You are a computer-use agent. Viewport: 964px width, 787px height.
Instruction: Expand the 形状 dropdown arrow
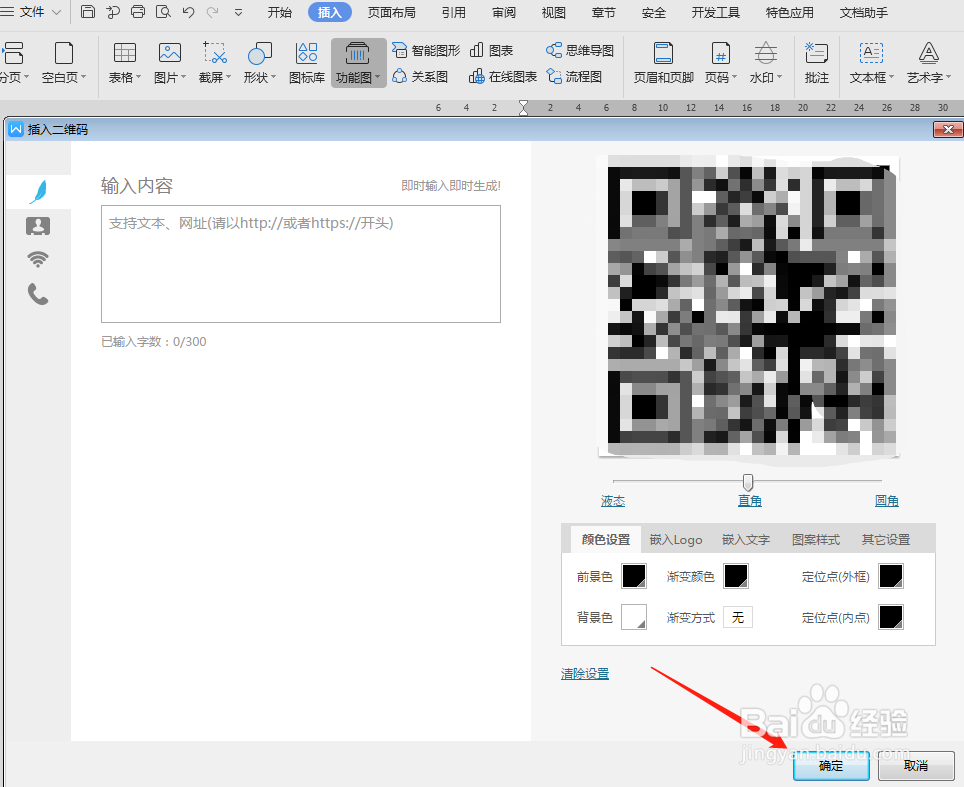(273, 77)
